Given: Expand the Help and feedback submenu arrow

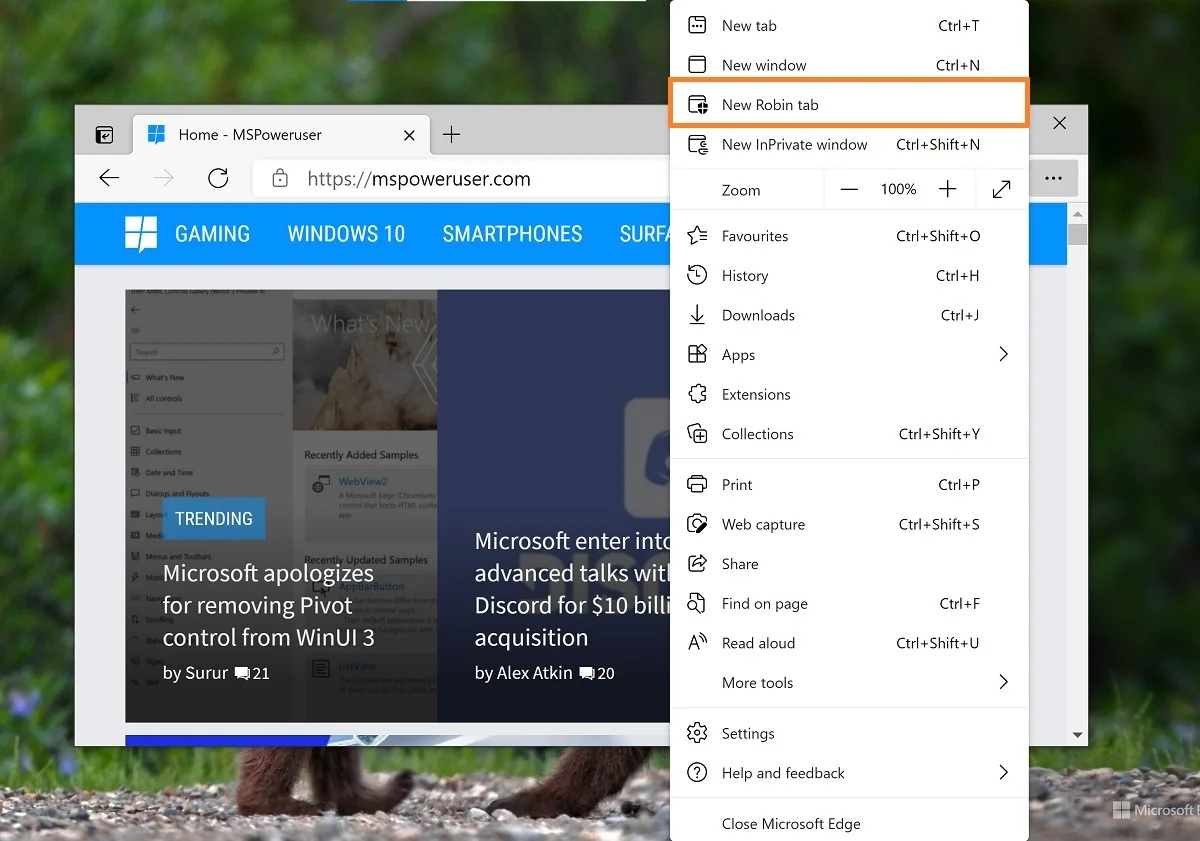Looking at the screenshot, I should (x=1004, y=772).
